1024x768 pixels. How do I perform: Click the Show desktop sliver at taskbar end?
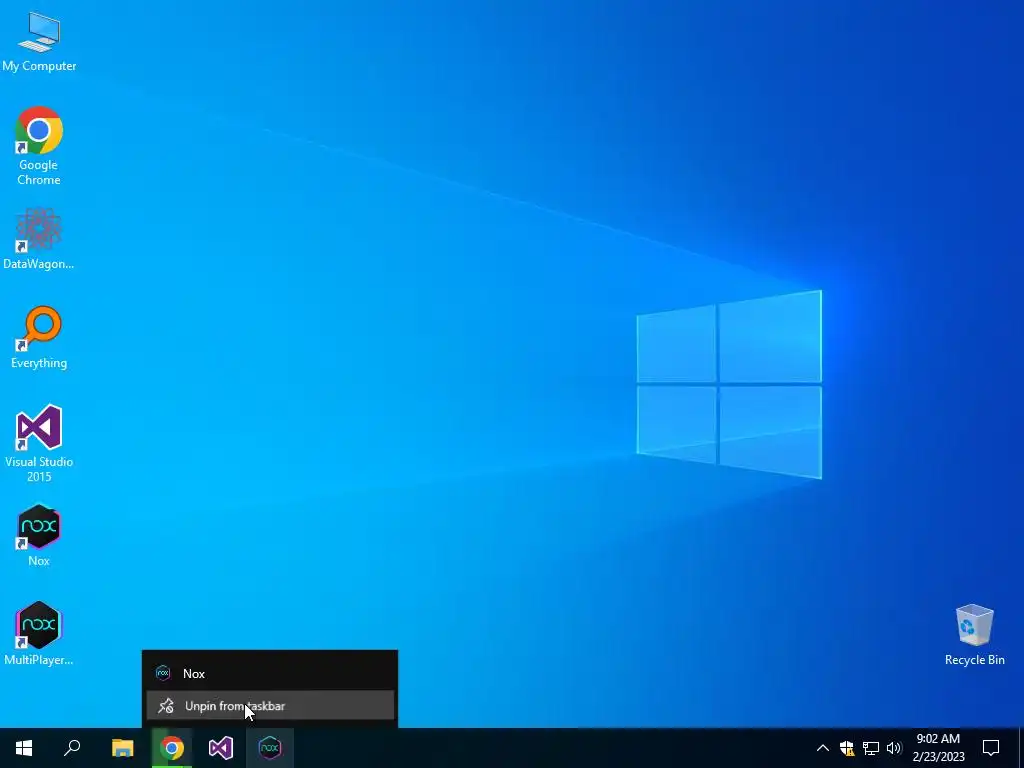[1021, 748]
